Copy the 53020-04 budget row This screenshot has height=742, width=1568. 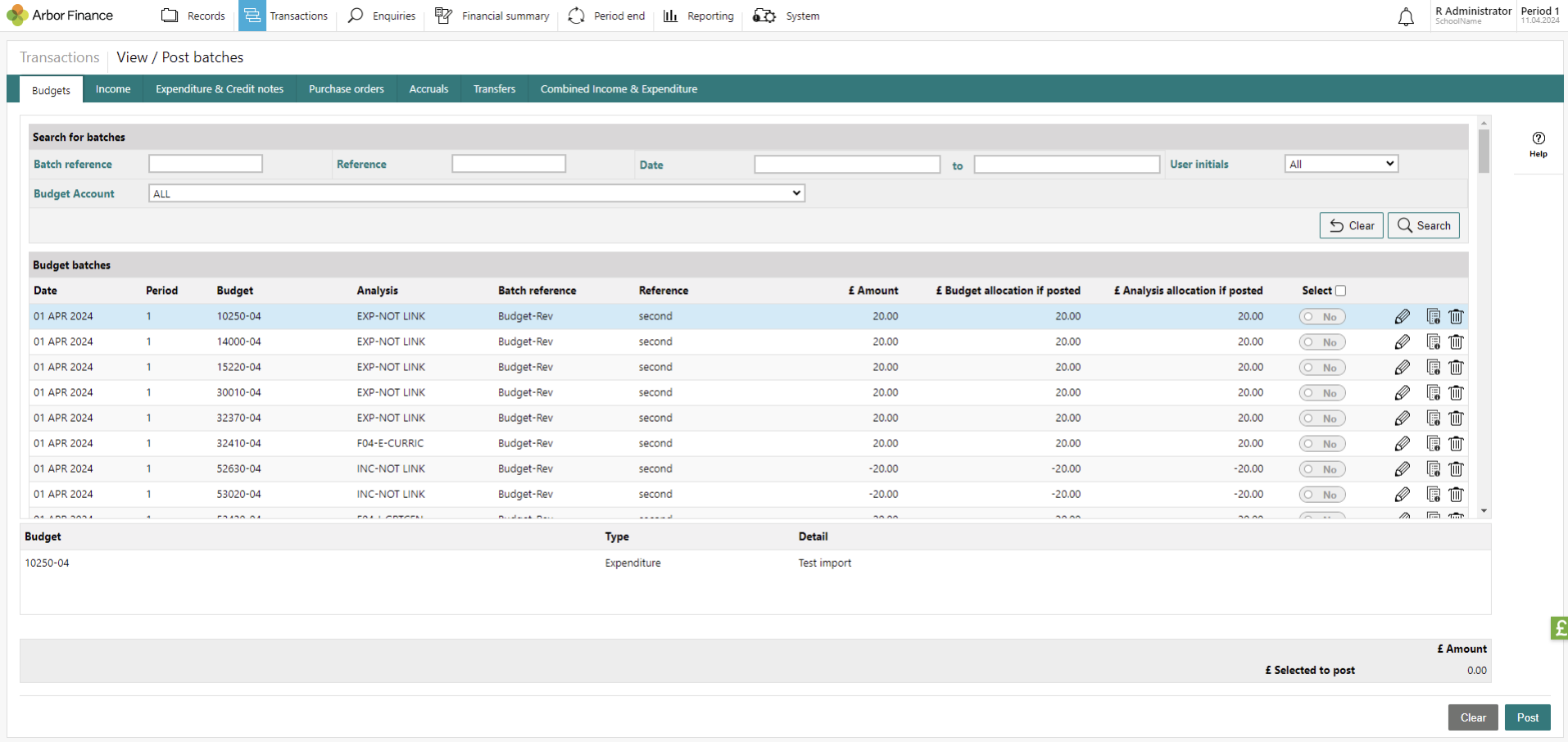1433,495
